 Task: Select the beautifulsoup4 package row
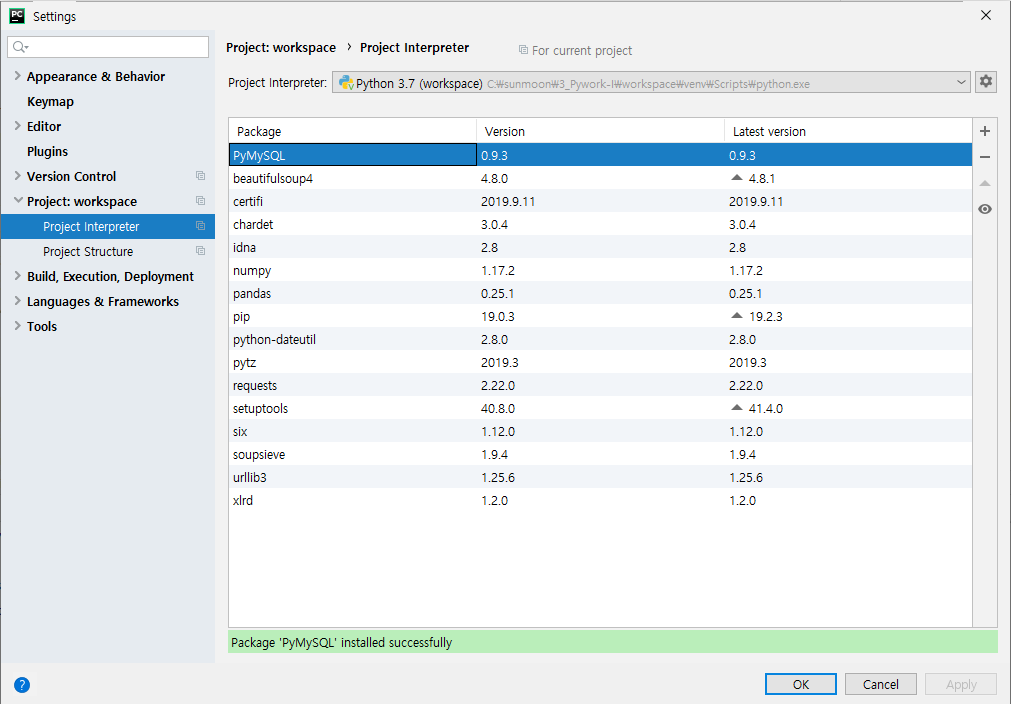tap(600, 178)
